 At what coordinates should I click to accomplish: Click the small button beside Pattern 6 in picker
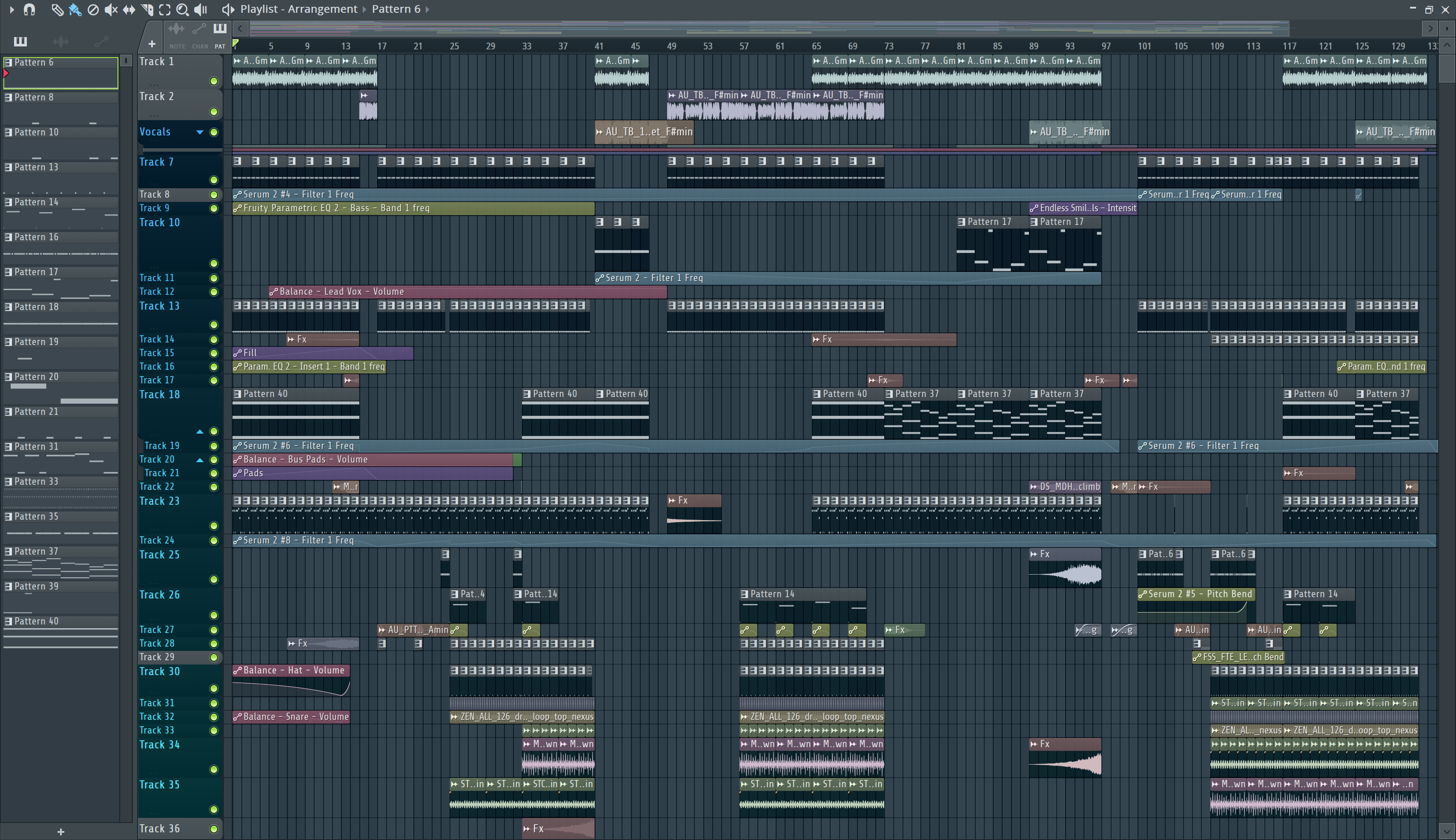[126, 60]
